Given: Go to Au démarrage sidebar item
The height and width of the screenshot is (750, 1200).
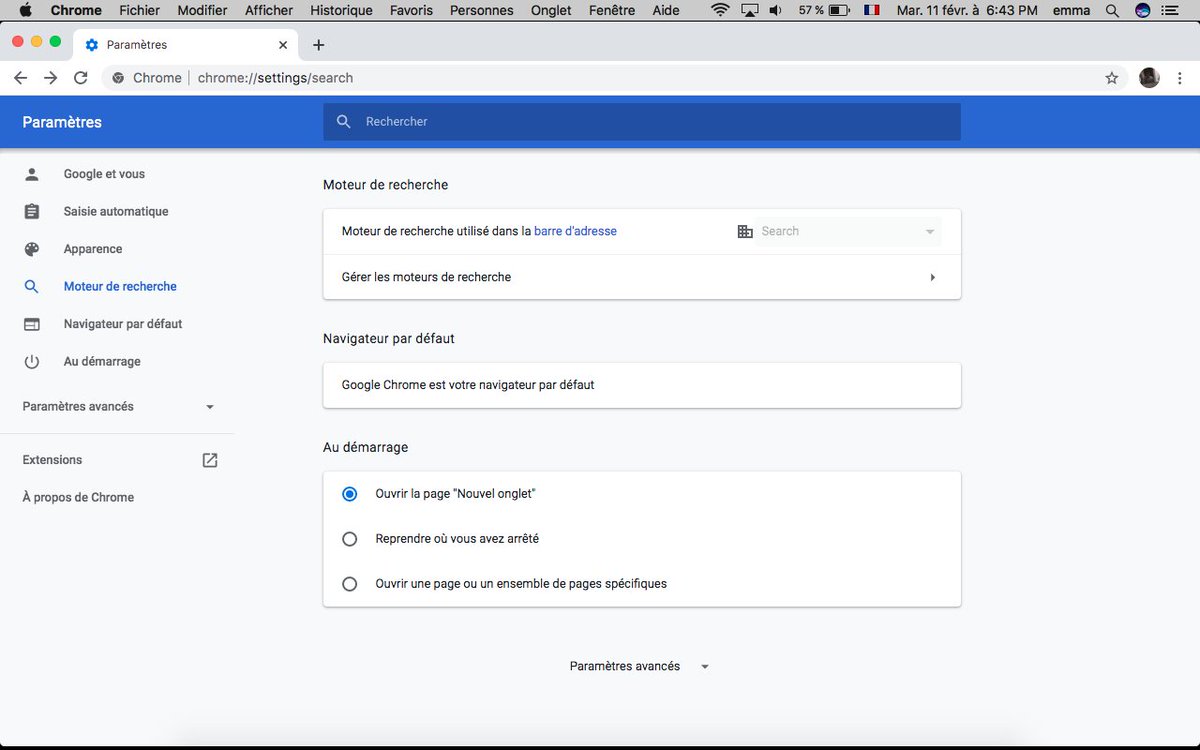Looking at the screenshot, I should tap(102, 361).
